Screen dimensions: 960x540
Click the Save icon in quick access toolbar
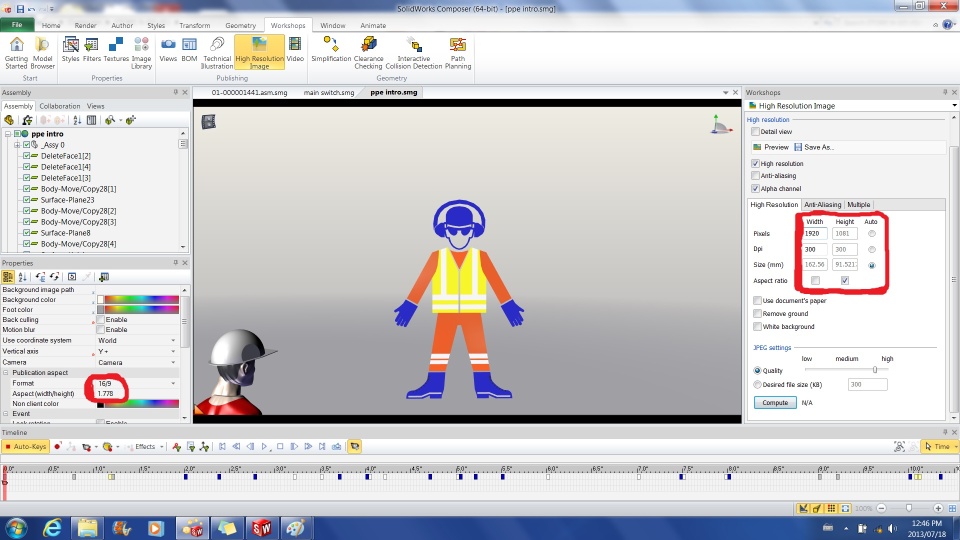coord(20,9)
